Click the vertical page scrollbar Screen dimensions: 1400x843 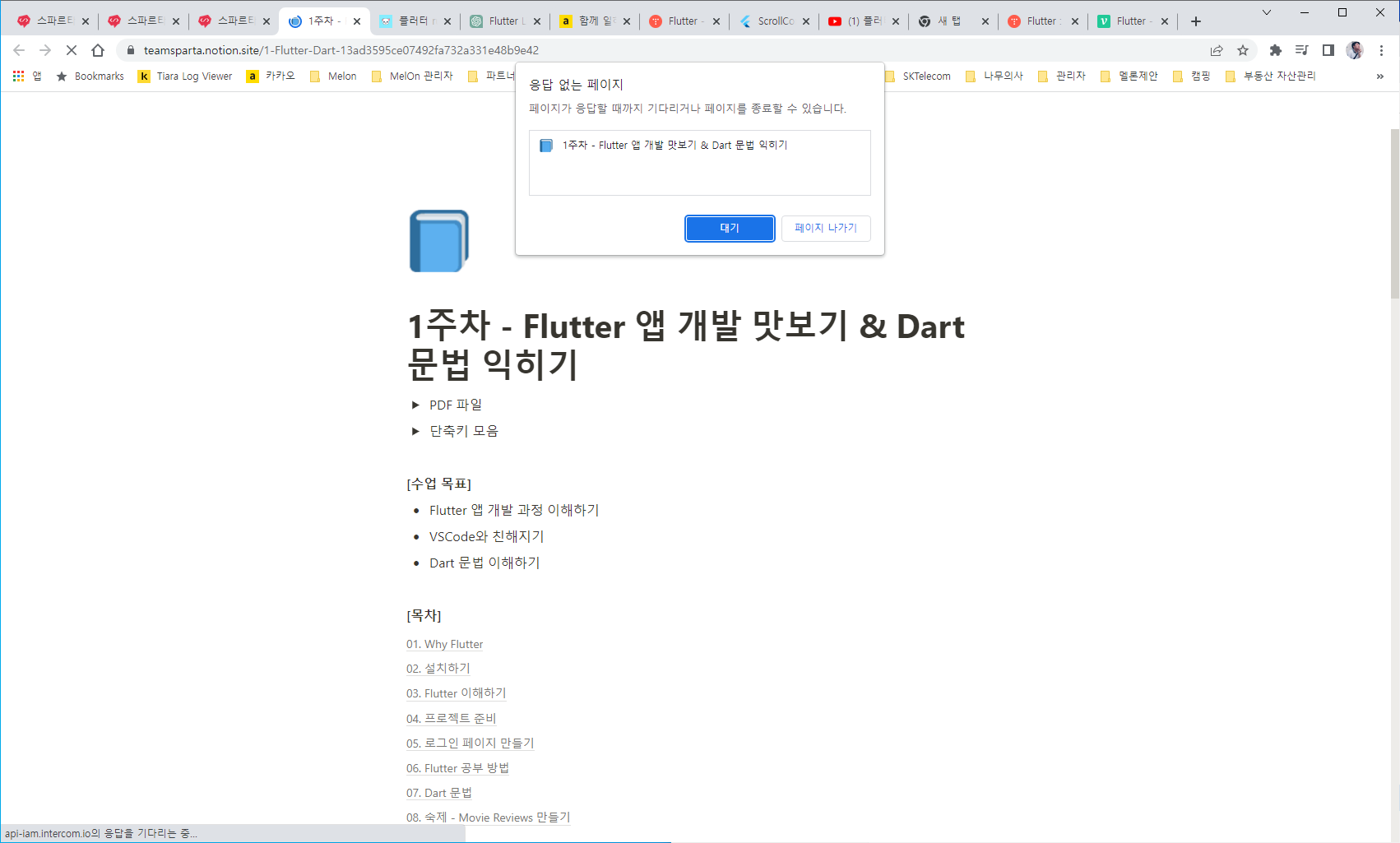1394,214
